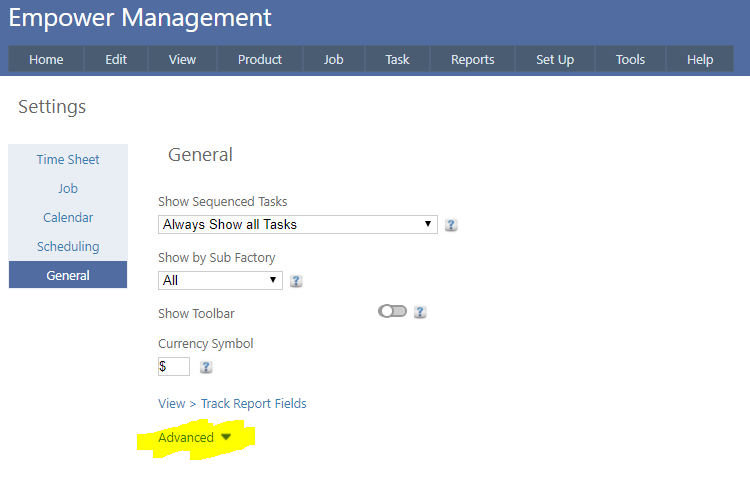Open the Show by Sub Factory dropdown

[x=220, y=280]
